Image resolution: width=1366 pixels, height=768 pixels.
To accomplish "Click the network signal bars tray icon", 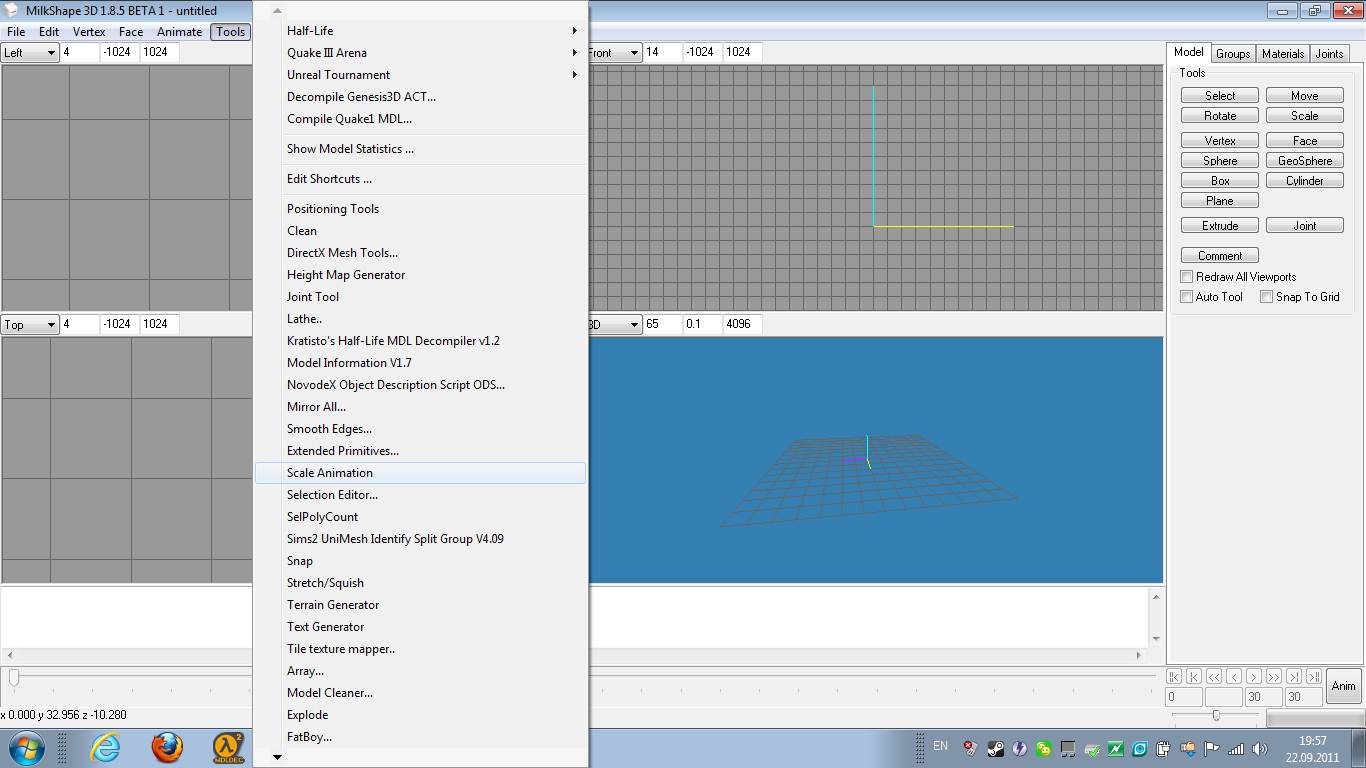I will pyautogui.click(x=1236, y=748).
